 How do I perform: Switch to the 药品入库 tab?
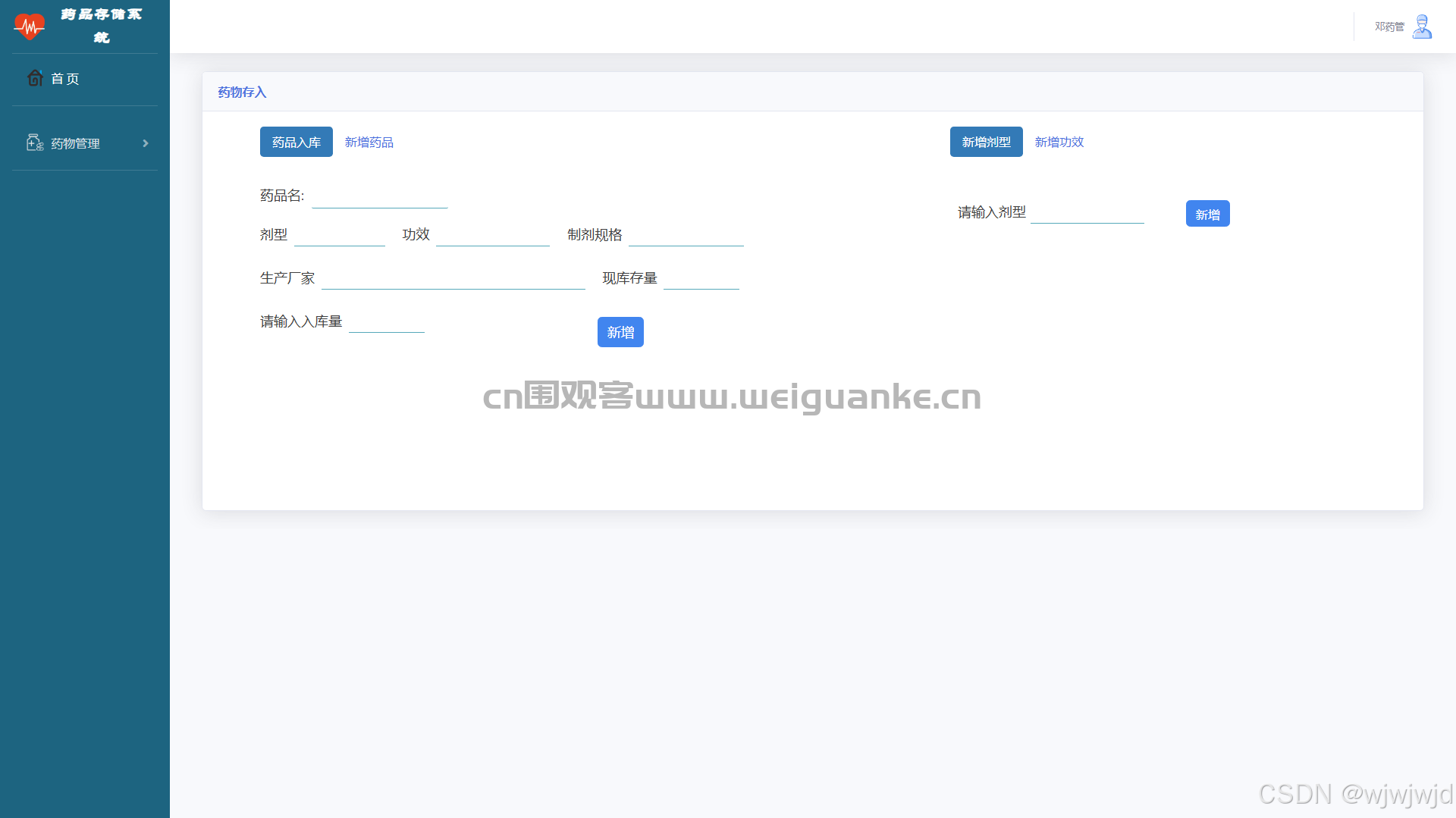pyautogui.click(x=297, y=142)
